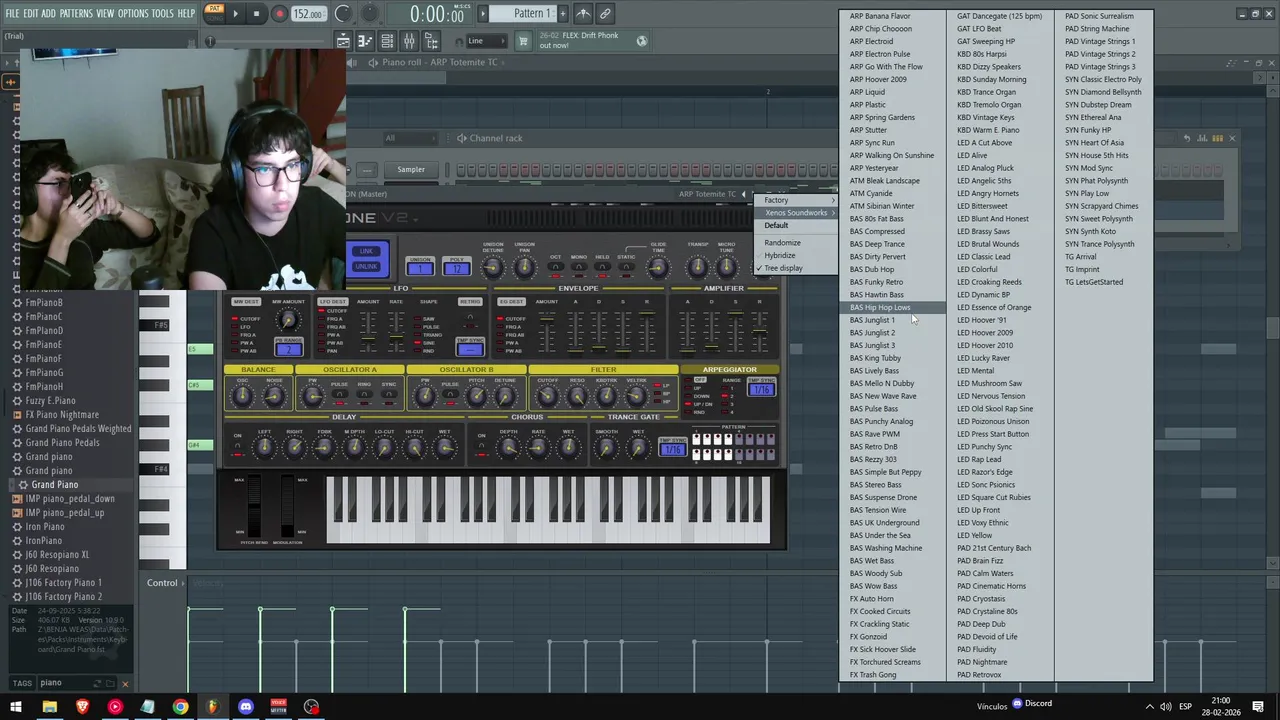Open the Trance Gate TMP SYNC 1/16 selector

672,447
